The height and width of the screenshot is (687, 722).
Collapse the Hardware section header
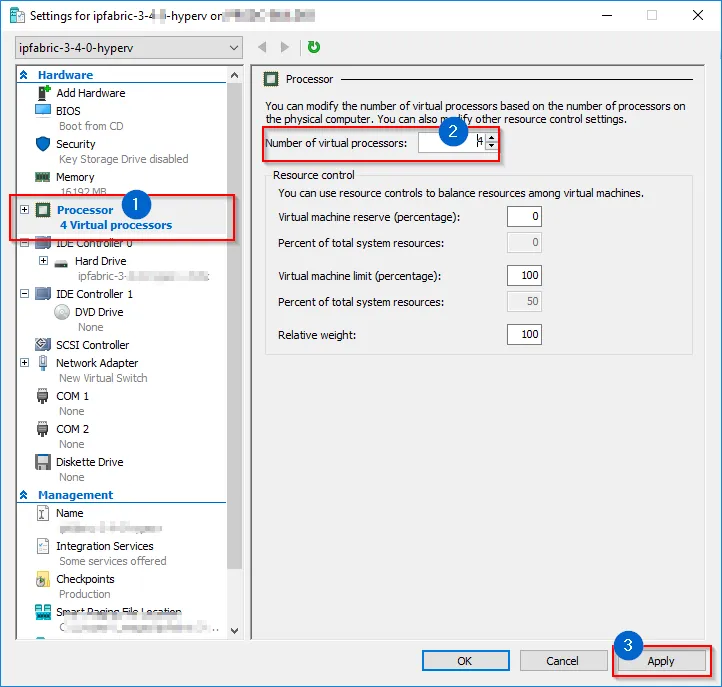[24, 75]
